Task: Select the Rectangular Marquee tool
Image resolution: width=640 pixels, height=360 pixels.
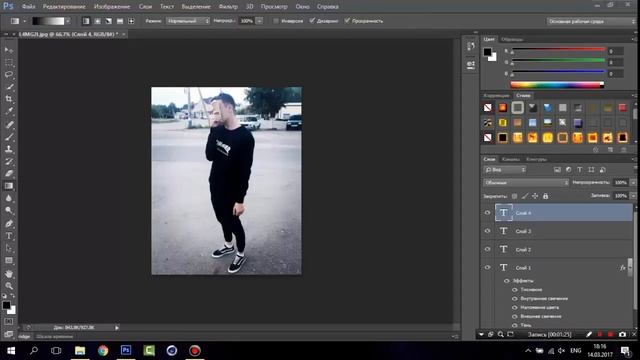Action: (9, 62)
